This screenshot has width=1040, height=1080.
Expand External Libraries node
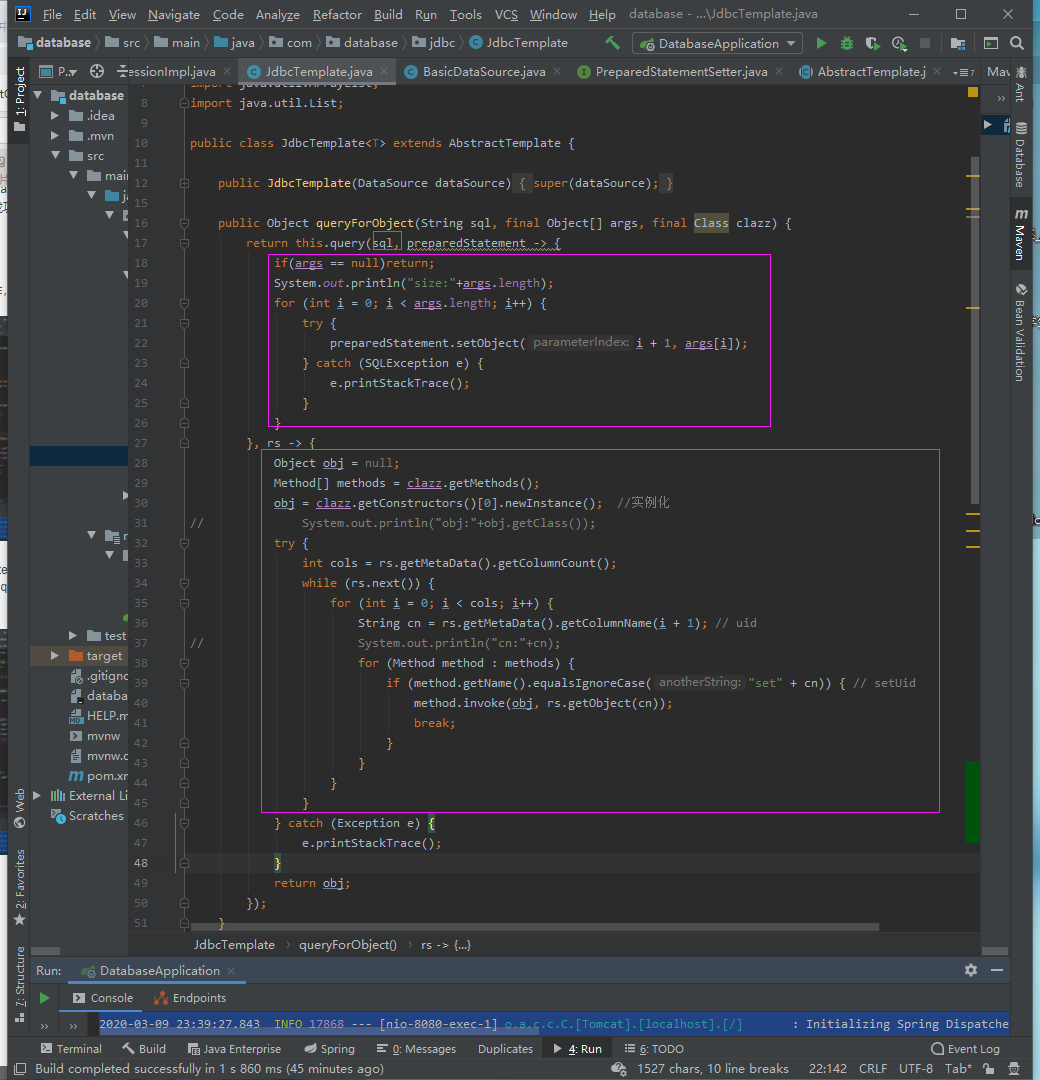tap(37, 796)
